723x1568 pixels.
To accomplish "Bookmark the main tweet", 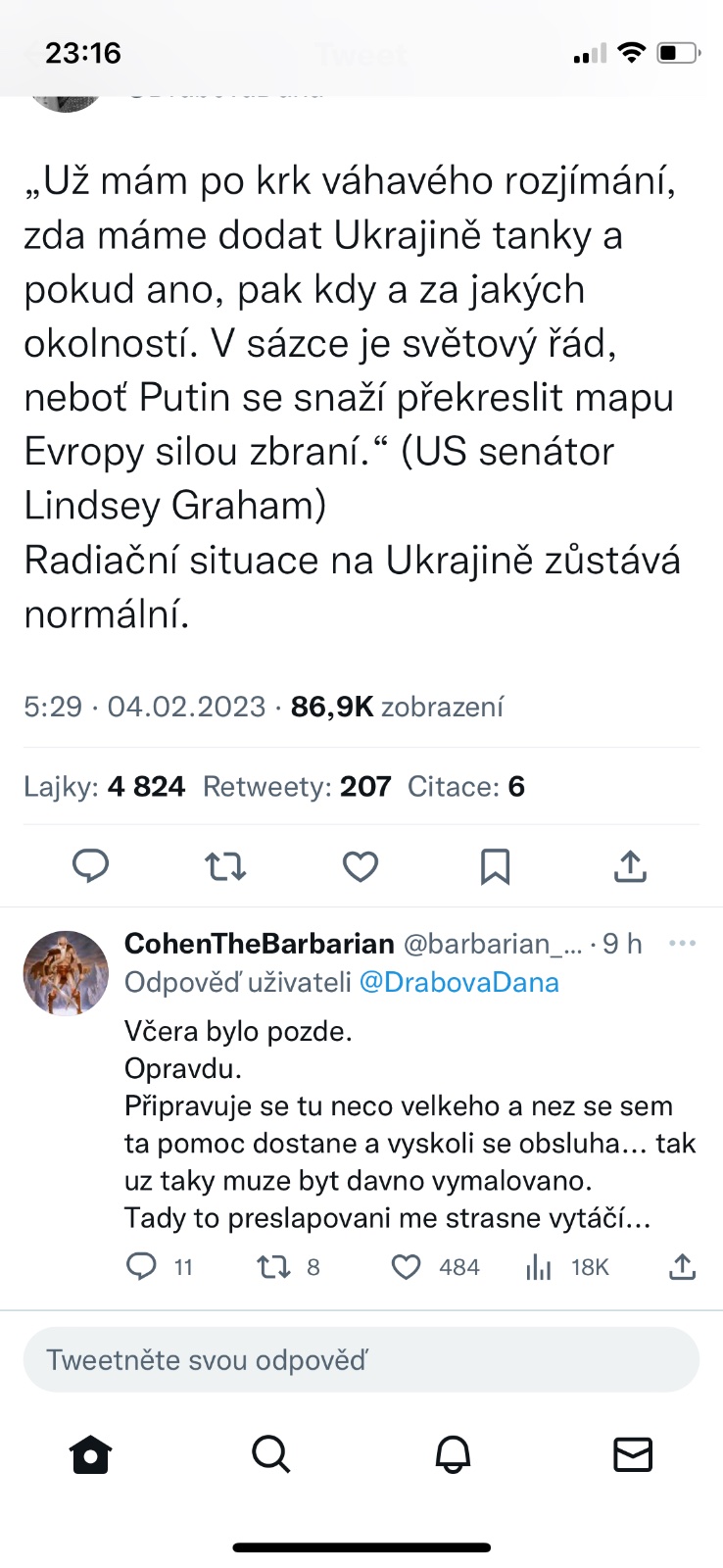I will pyautogui.click(x=495, y=866).
